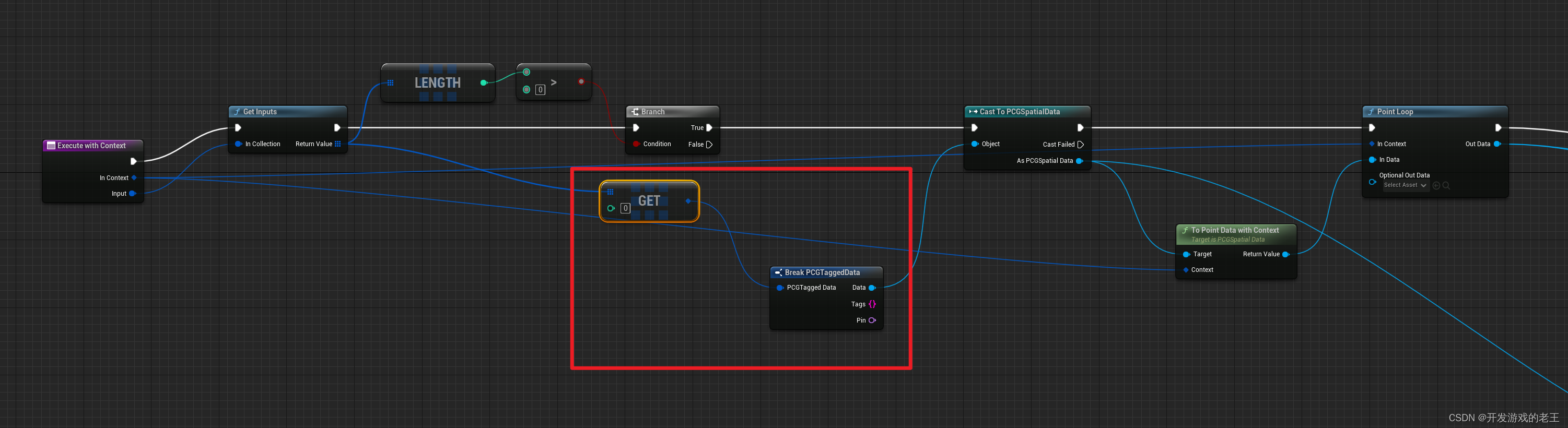Click output pin on GET node
The width and height of the screenshot is (1568, 428).
click(x=688, y=200)
